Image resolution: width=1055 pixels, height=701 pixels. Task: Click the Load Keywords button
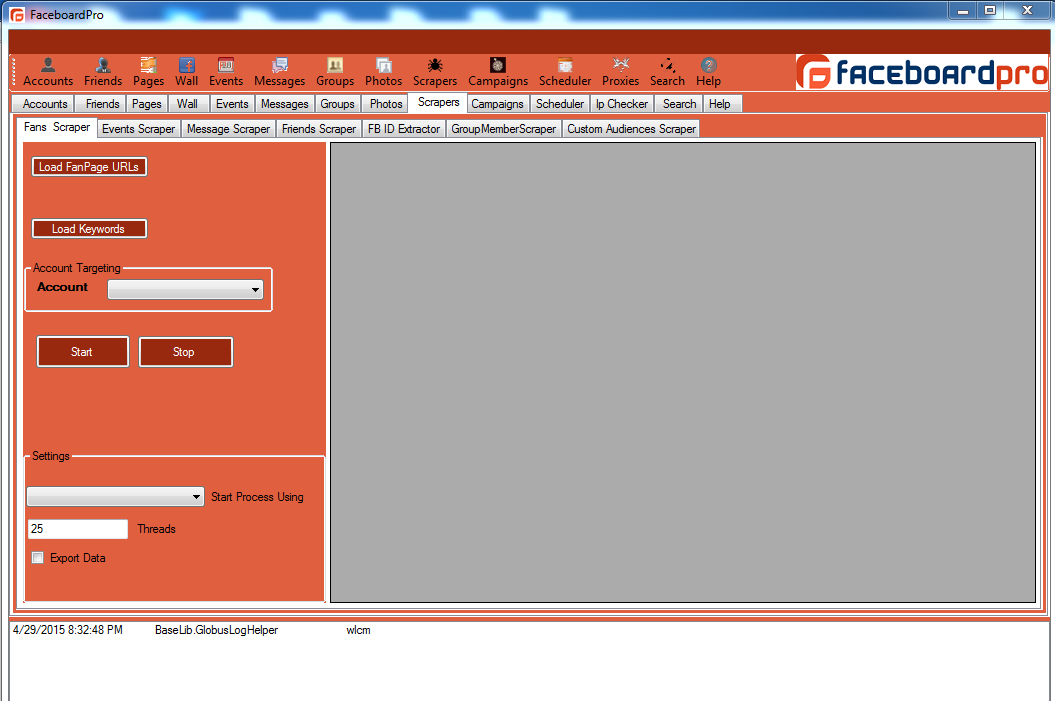click(89, 229)
